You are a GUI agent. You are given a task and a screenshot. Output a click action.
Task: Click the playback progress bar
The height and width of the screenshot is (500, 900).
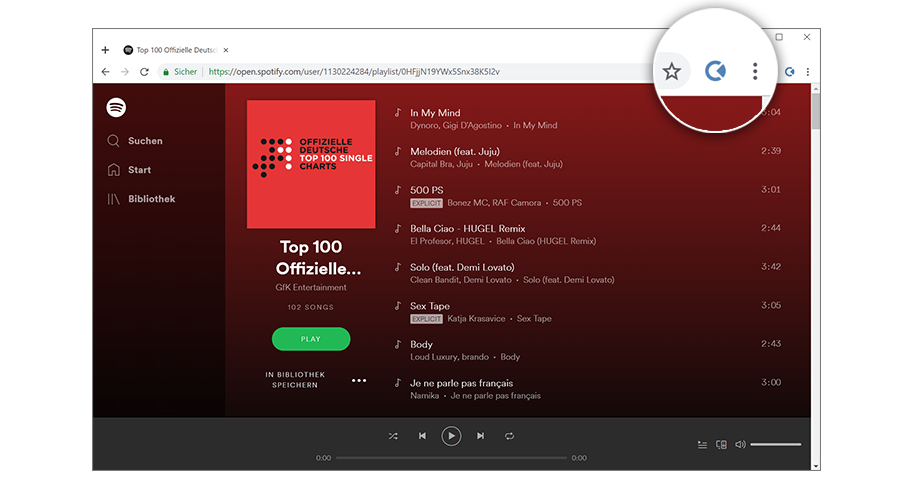[451, 458]
